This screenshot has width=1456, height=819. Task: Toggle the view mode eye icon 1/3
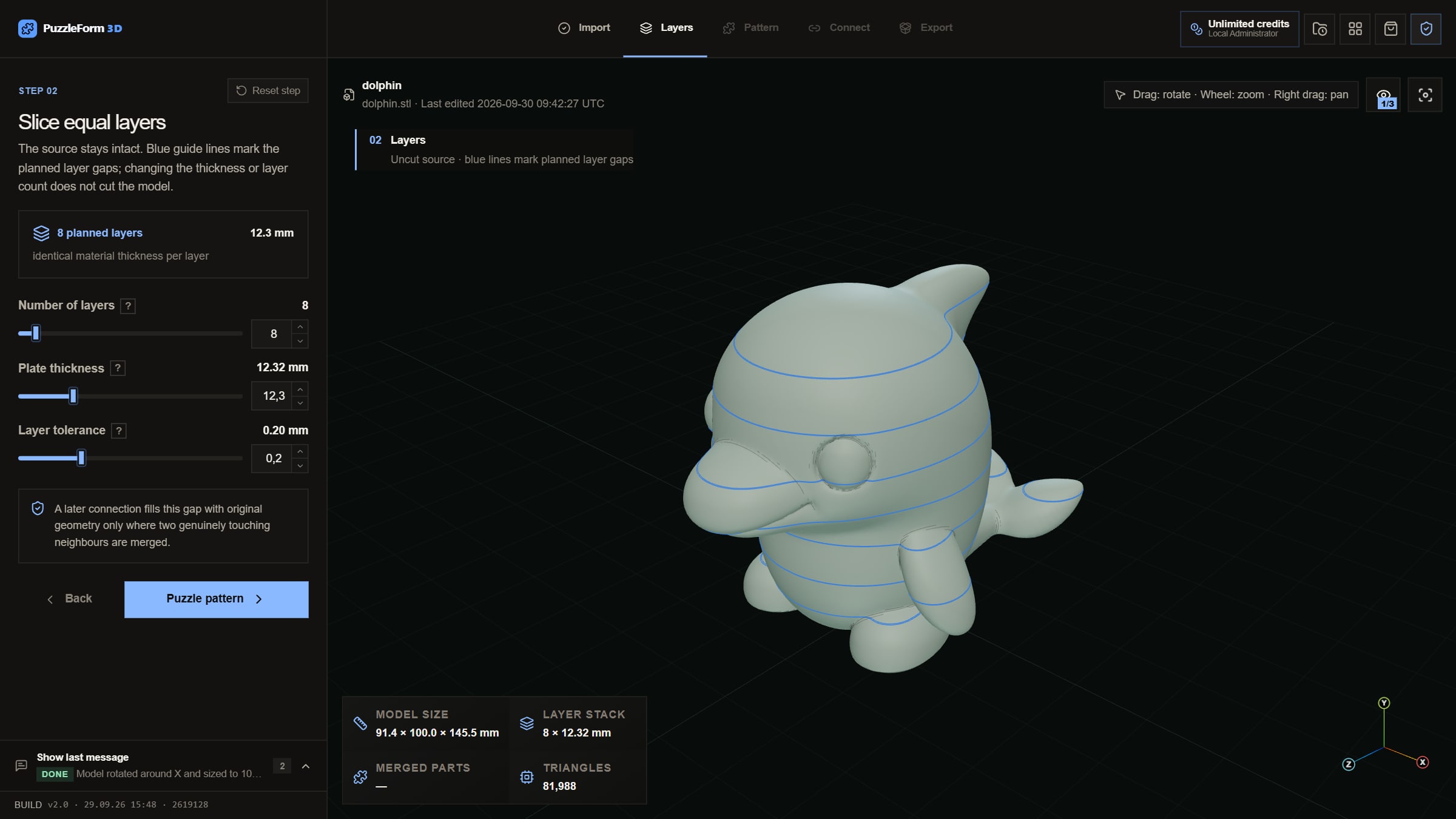(1384, 95)
